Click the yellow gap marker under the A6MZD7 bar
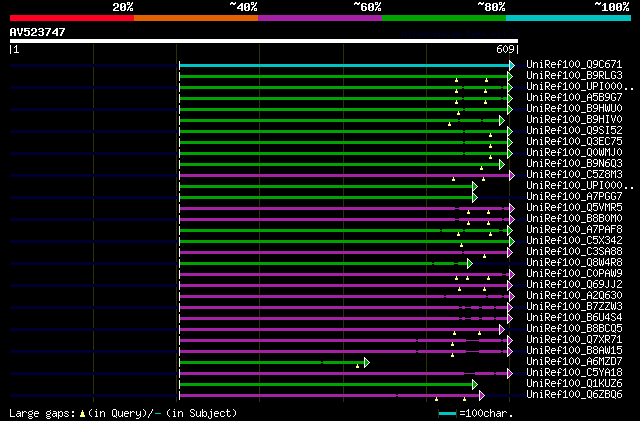The image size is (640, 421). (358, 366)
